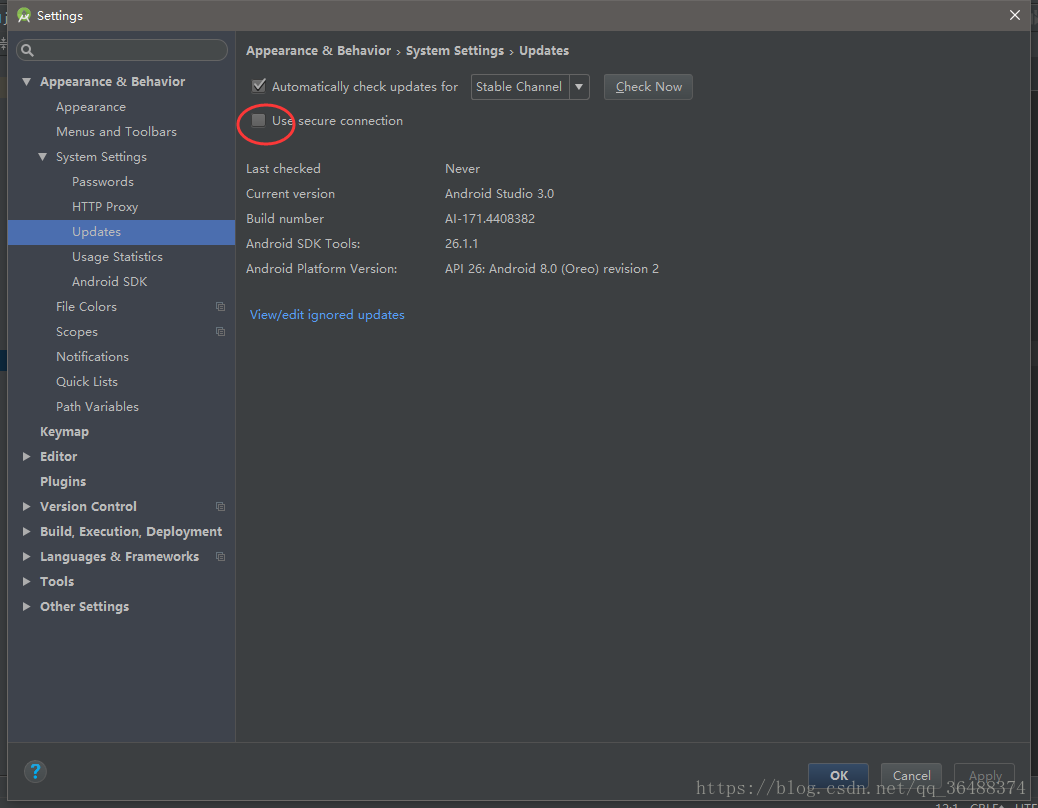This screenshot has height=808, width=1038.
Task: Open File Colors settings
Action: pyautogui.click(x=86, y=306)
